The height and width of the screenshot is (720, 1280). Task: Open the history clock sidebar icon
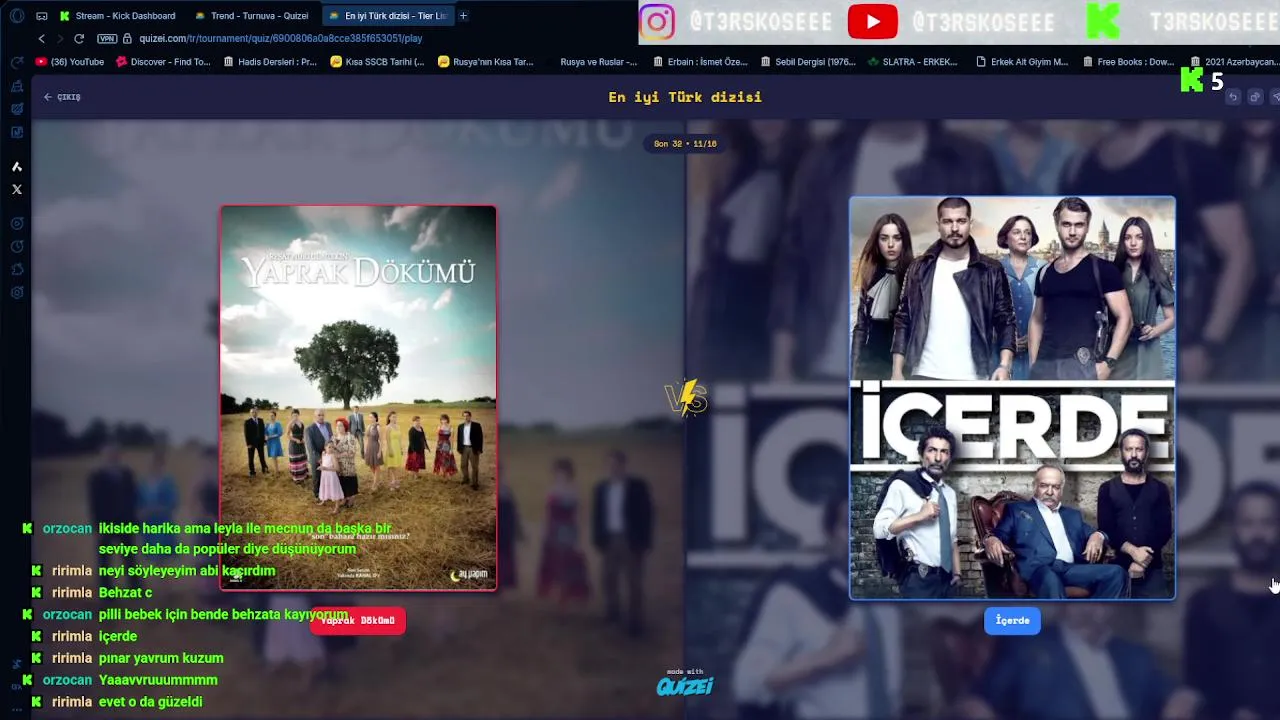[17, 246]
